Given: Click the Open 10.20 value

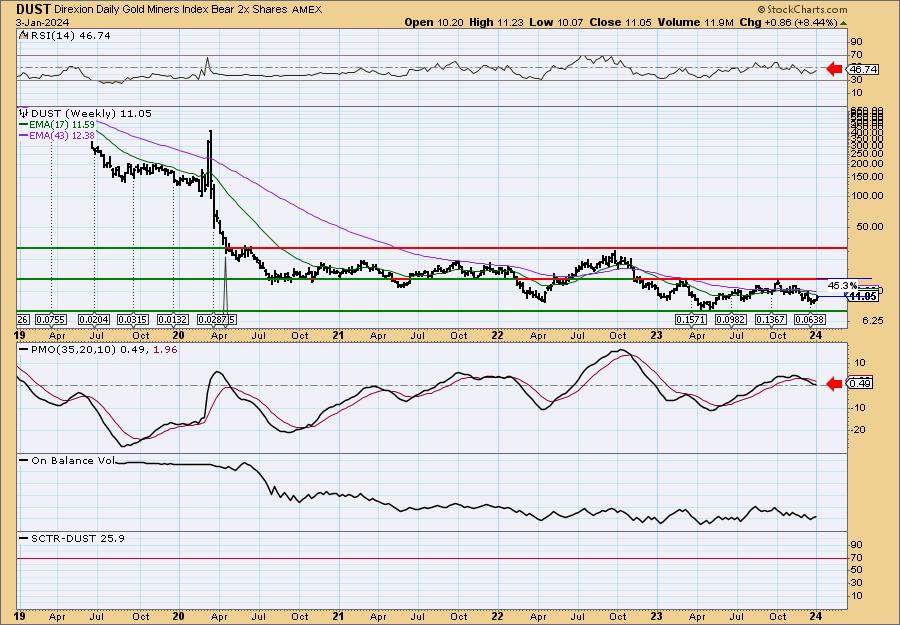Looking at the screenshot, I should [x=434, y=22].
